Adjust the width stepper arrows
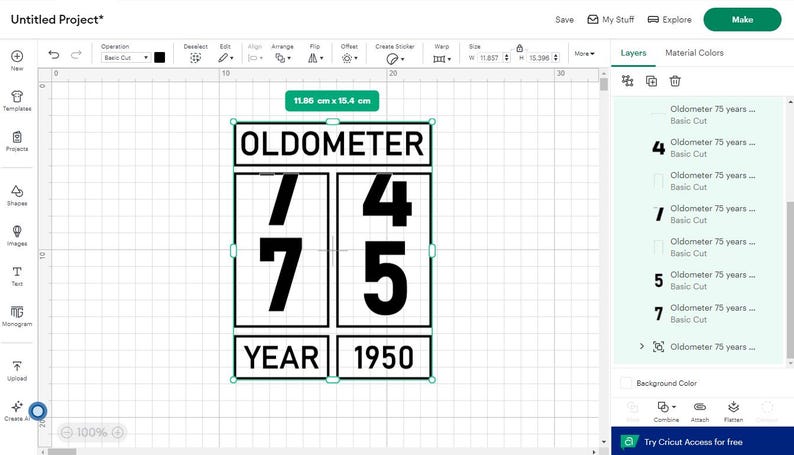 point(506,58)
